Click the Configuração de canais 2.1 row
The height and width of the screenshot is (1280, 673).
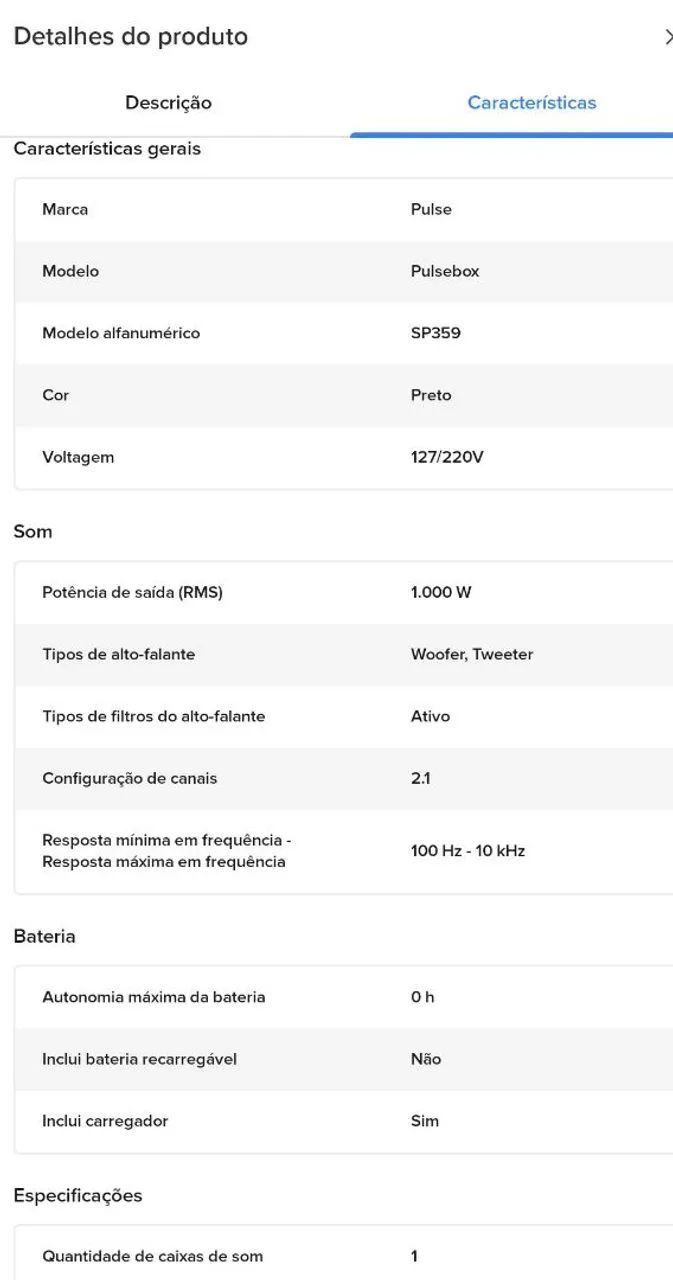[x=344, y=779]
